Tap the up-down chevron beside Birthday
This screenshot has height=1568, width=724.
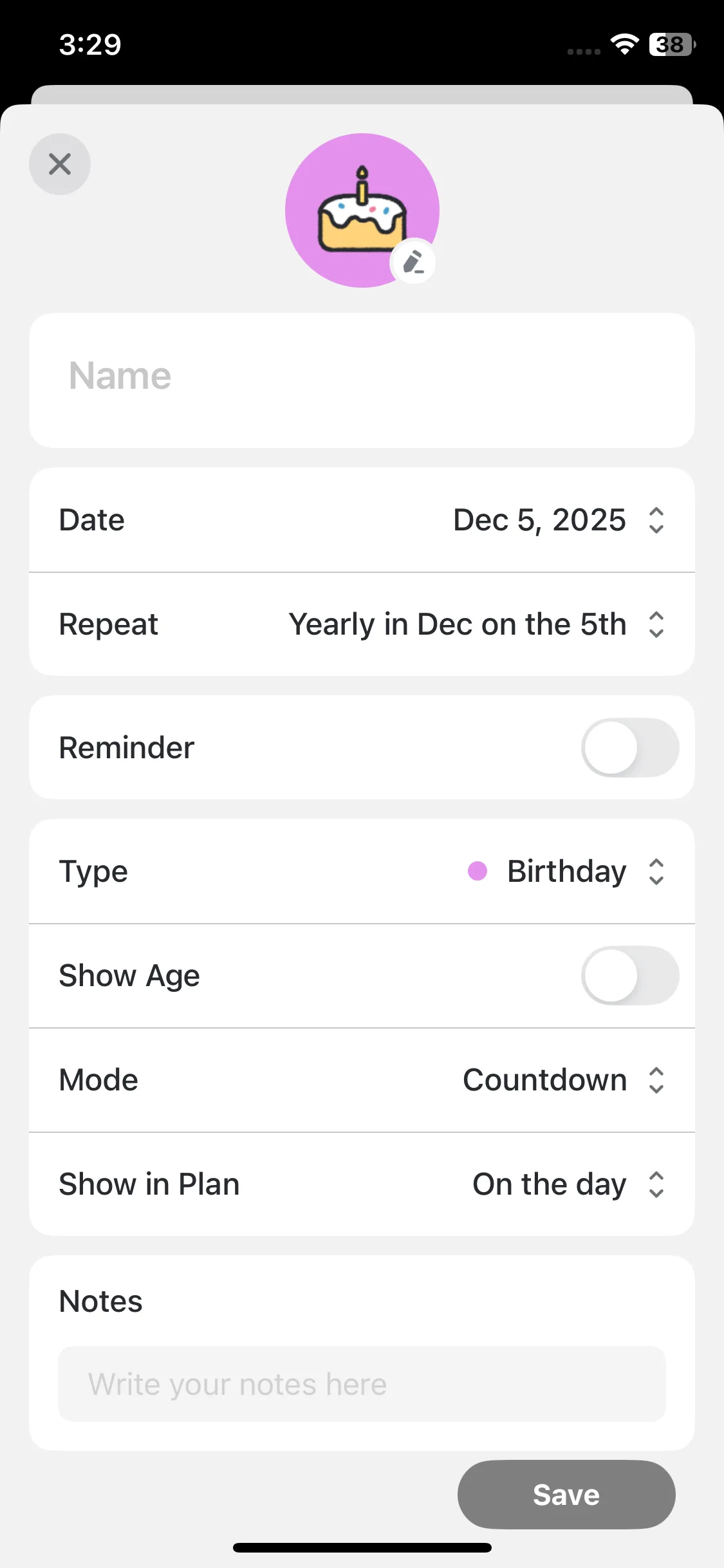[656, 872]
